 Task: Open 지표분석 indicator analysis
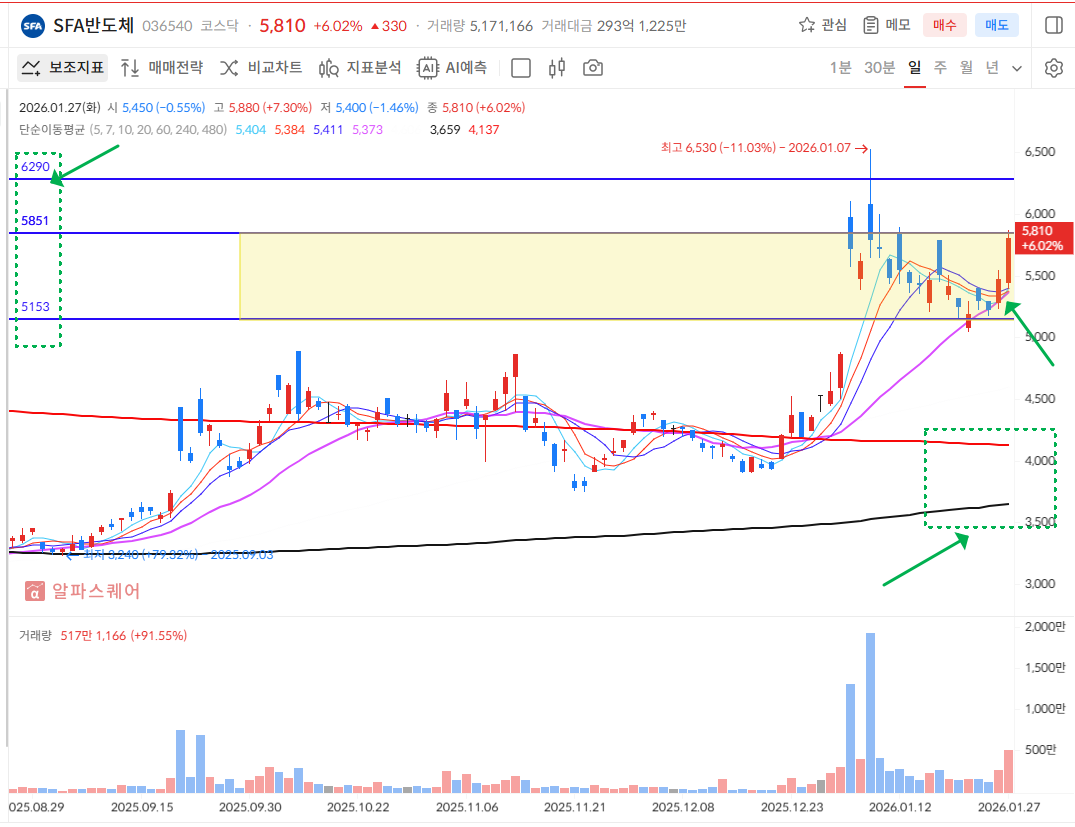[360, 68]
